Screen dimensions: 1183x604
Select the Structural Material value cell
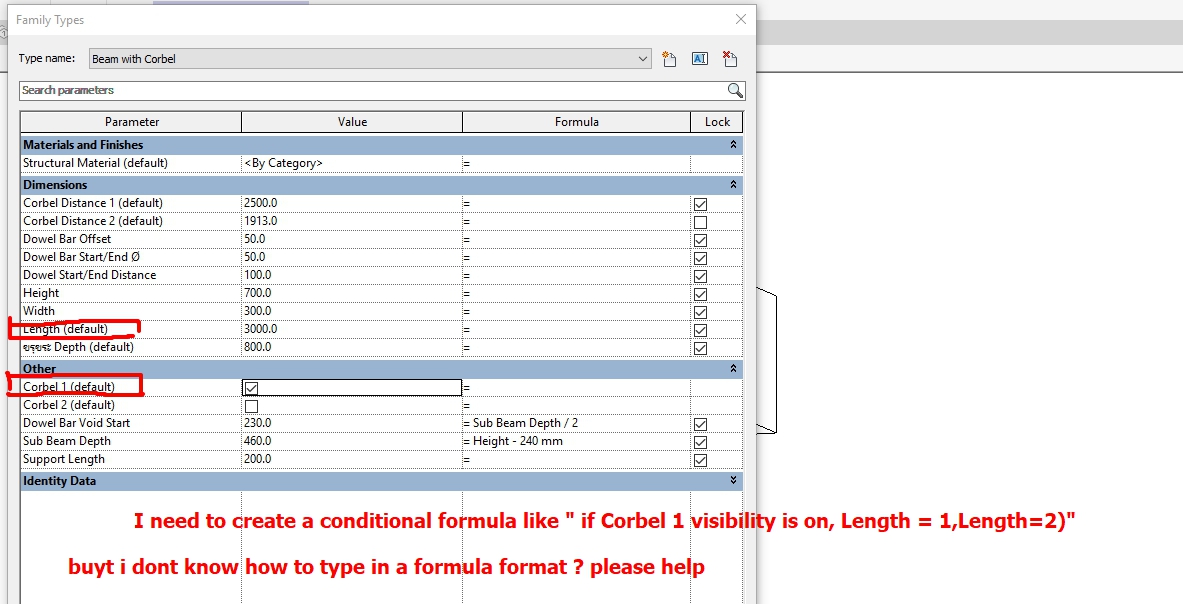(352, 162)
